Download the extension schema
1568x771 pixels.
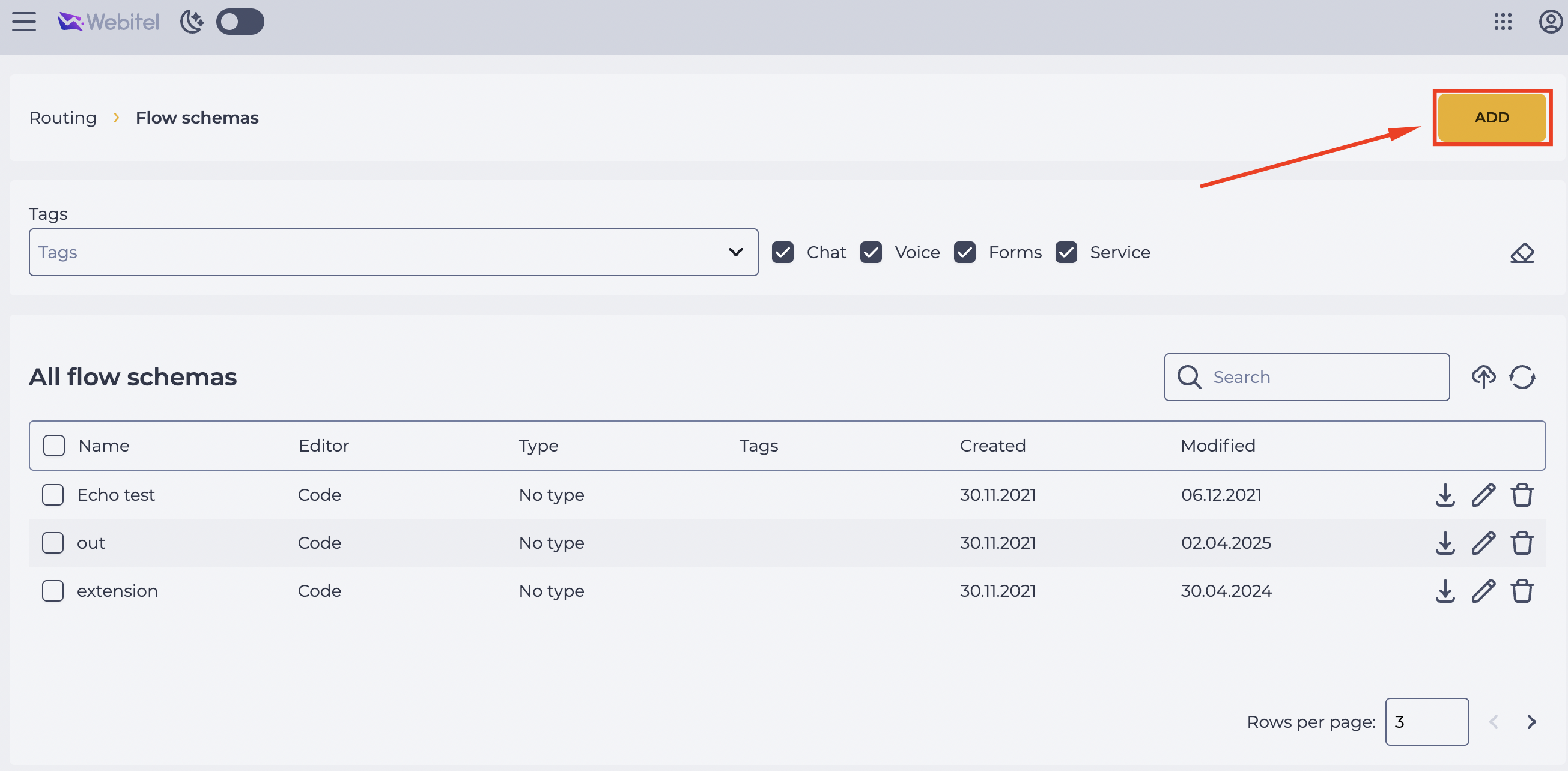coord(1445,591)
